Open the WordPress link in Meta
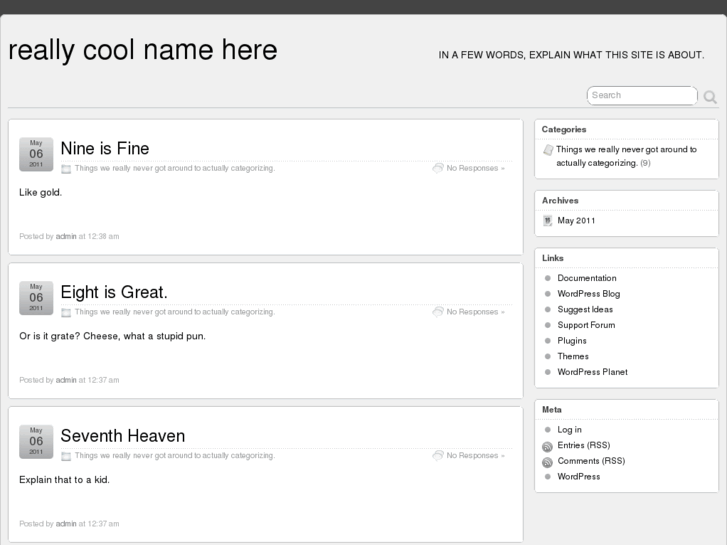 click(x=579, y=477)
